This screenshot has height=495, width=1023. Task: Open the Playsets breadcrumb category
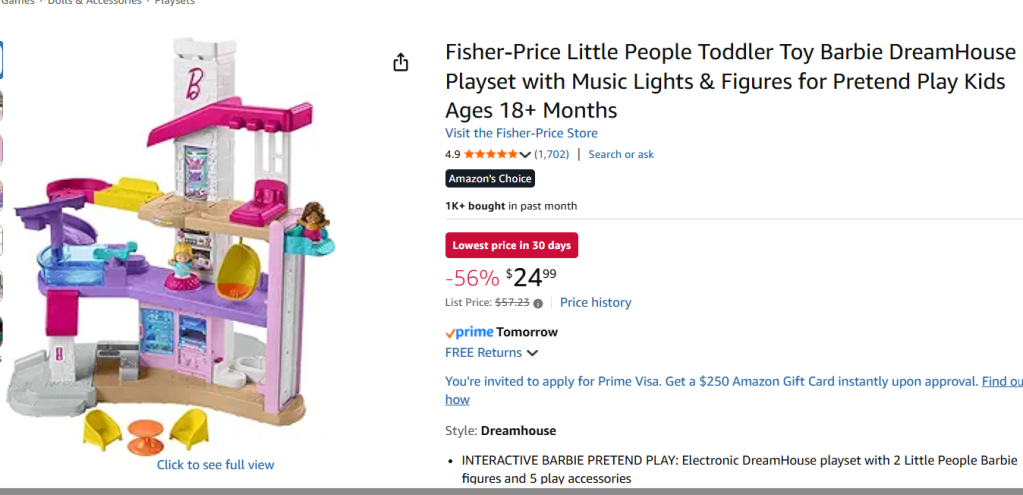[x=174, y=2]
